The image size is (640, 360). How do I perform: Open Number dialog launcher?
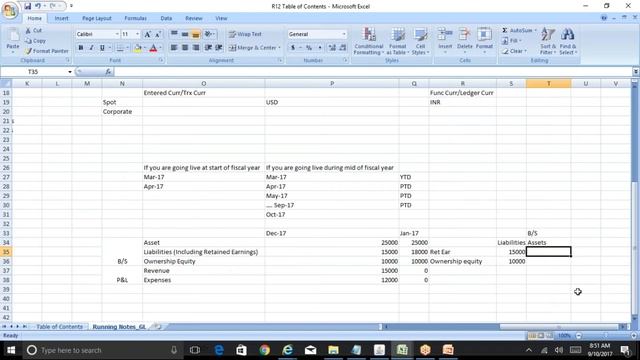(345, 60)
